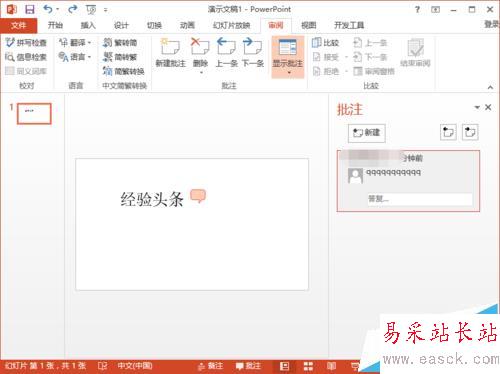This screenshot has height=374, width=500.
Task: Click 中文(中国) language in status bar
Action: coord(135,366)
